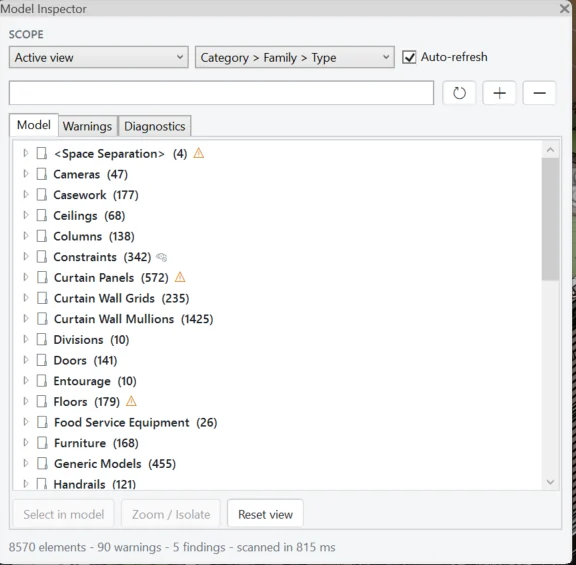Expand the Furniture node

click(x=25, y=442)
